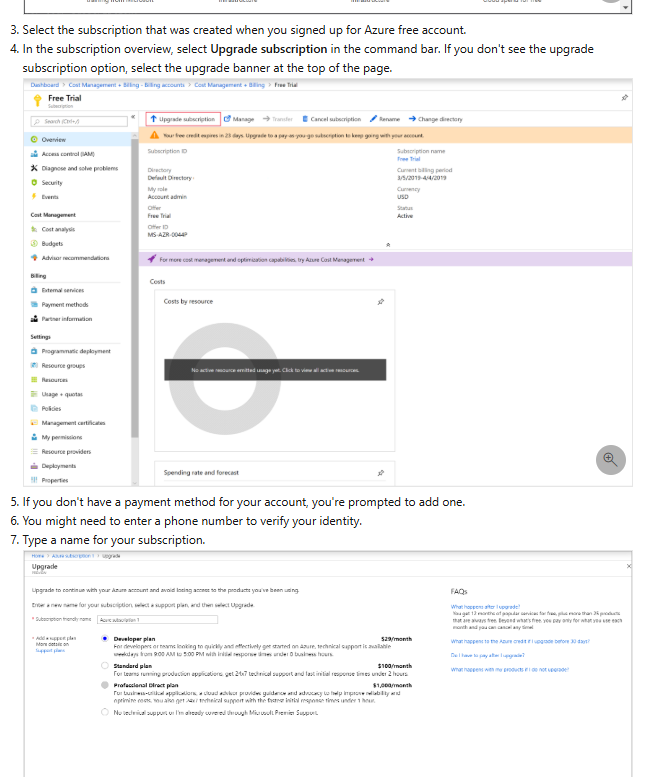Click the Events lightning bolt icon

click(34, 197)
